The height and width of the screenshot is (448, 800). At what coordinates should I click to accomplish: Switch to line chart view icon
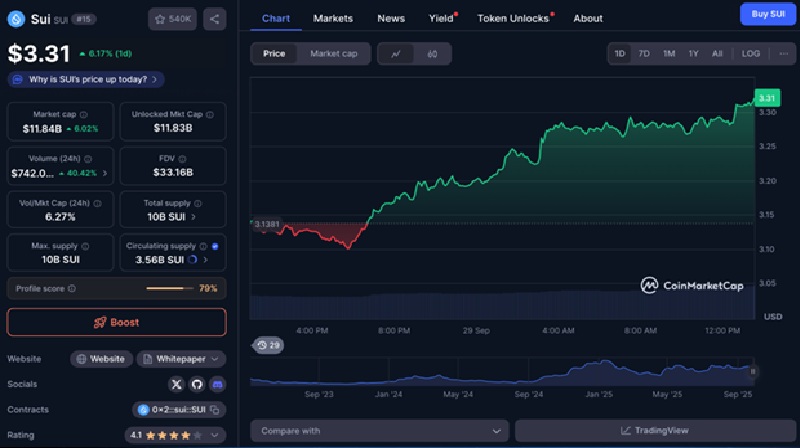396,54
